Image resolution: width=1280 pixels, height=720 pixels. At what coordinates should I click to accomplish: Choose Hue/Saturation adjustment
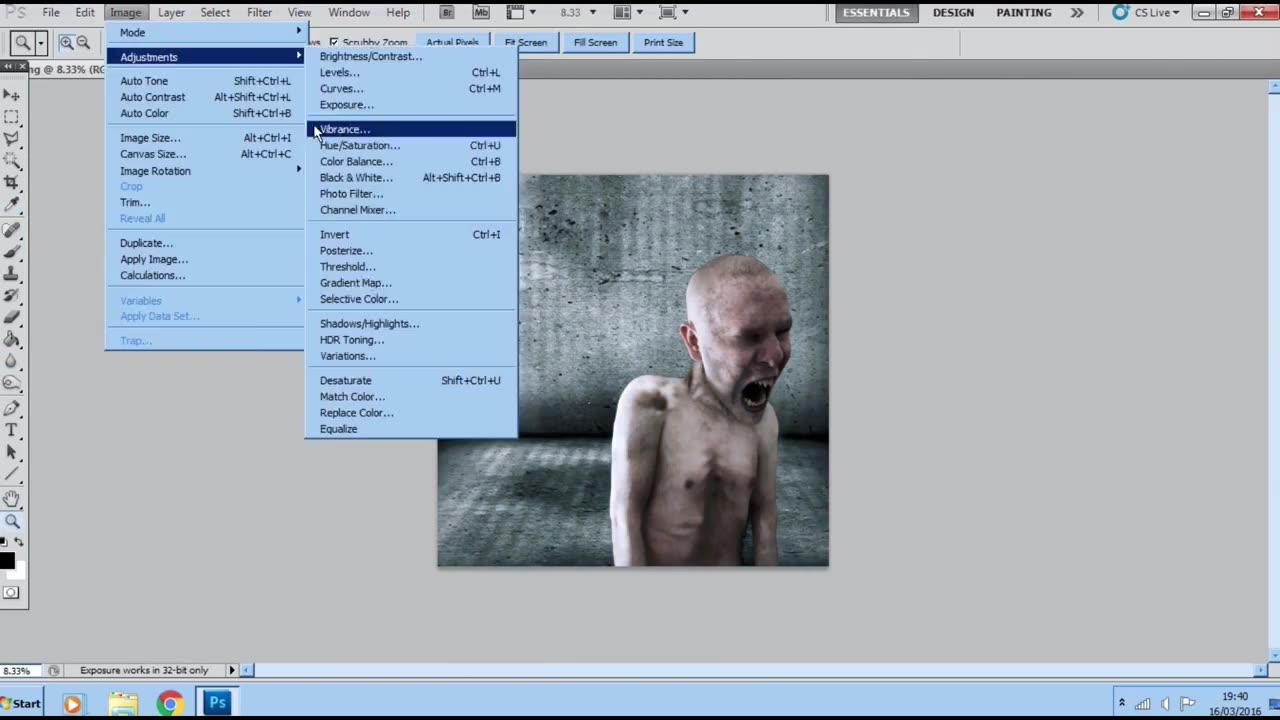coord(411,145)
